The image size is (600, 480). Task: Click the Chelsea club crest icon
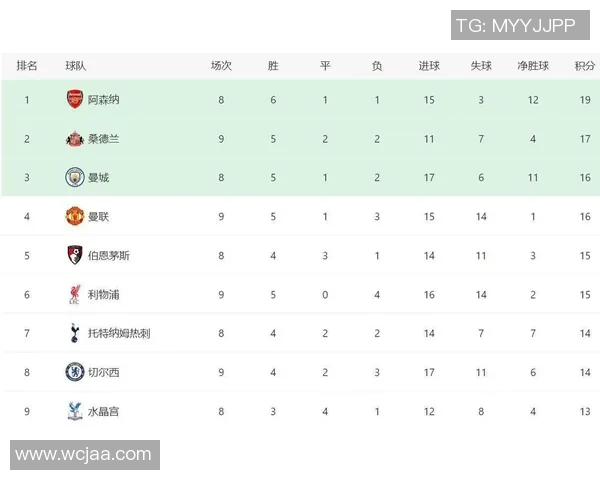(x=75, y=372)
